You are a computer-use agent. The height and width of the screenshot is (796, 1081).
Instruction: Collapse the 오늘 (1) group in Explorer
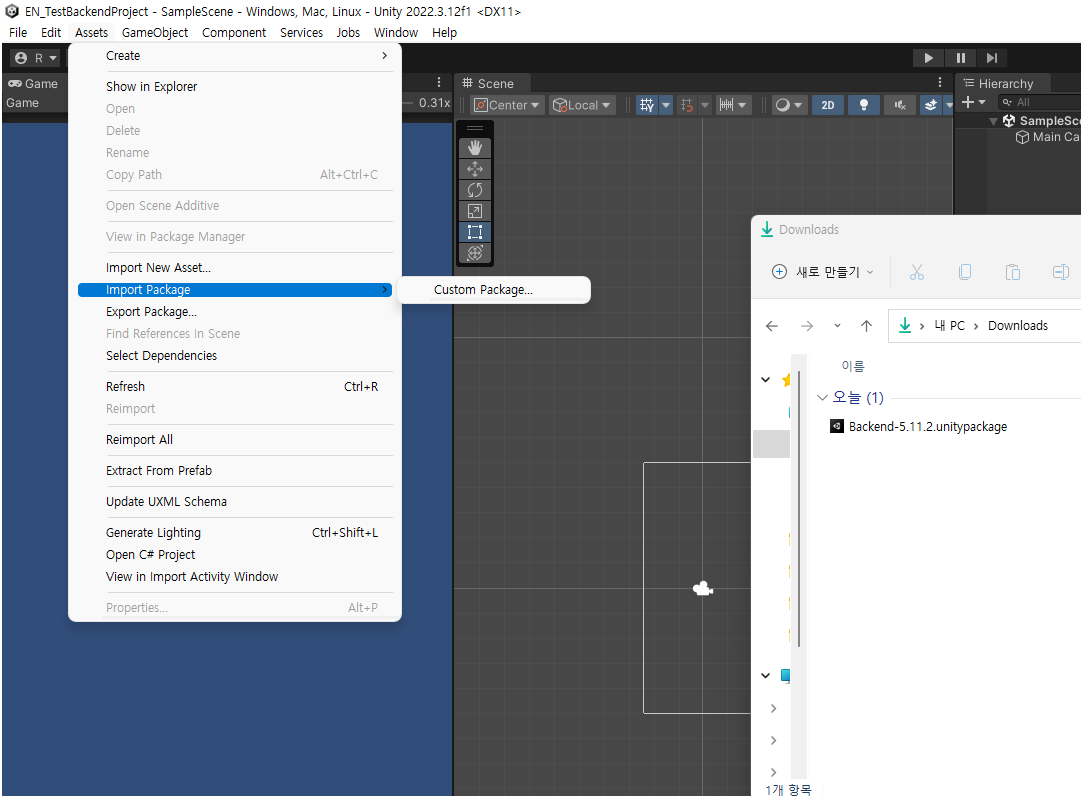coord(822,398)
